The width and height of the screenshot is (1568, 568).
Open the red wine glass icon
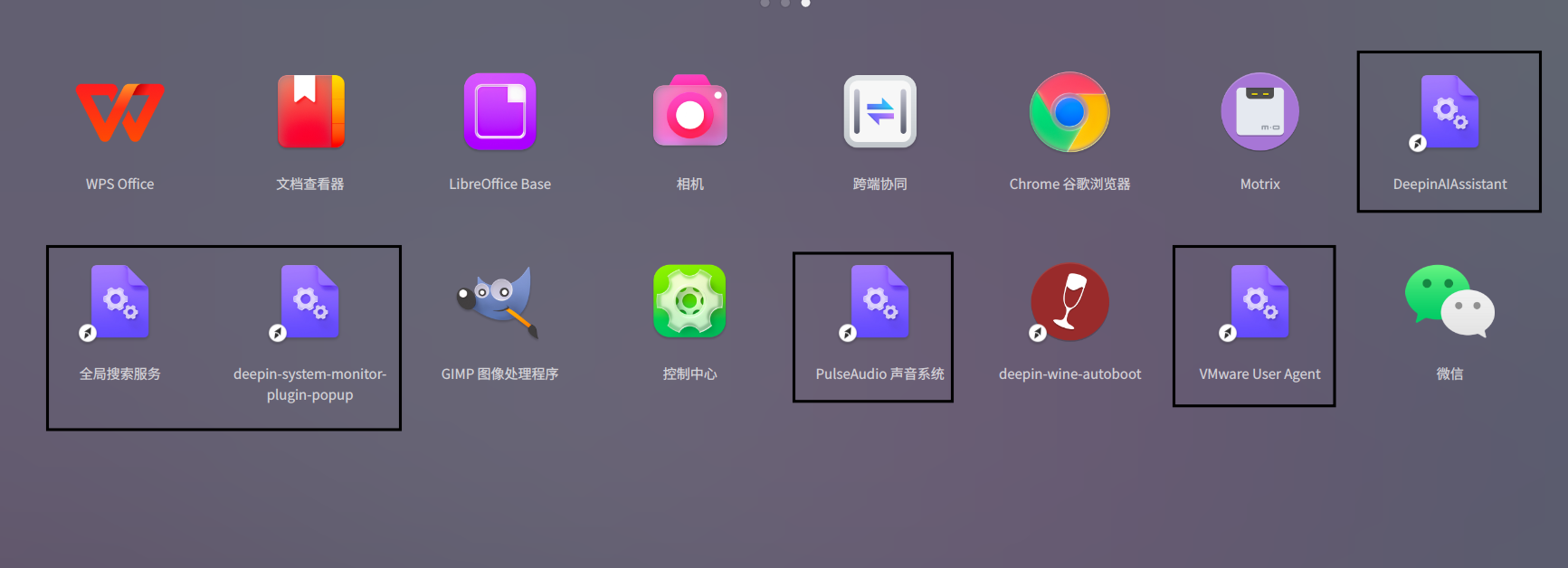click(x=1069, y=302)
